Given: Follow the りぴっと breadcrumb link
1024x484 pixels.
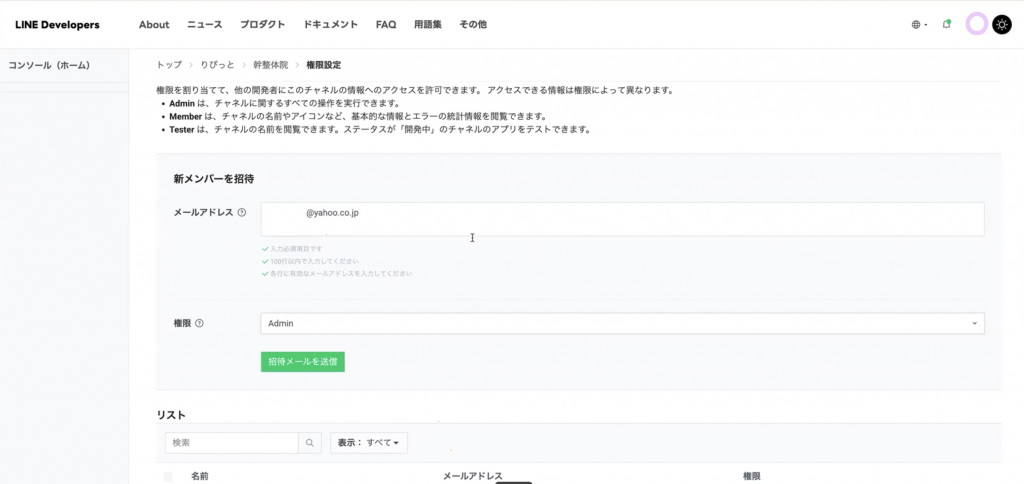Looking at the screenshot, I should click(x=217, y=65).
